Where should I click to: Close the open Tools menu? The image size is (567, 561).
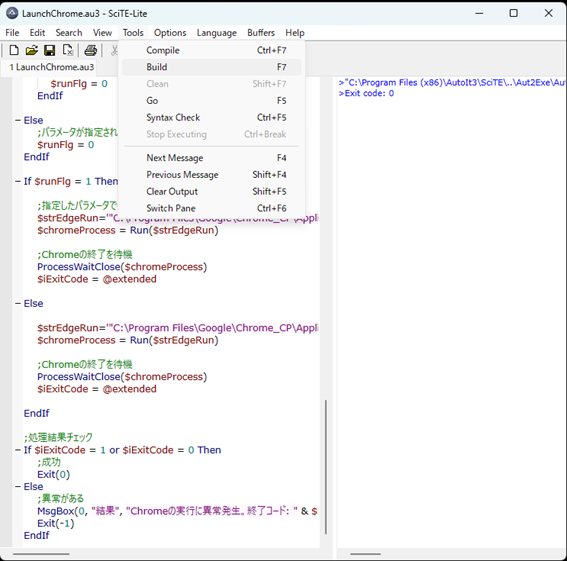[x=133, y=33]
